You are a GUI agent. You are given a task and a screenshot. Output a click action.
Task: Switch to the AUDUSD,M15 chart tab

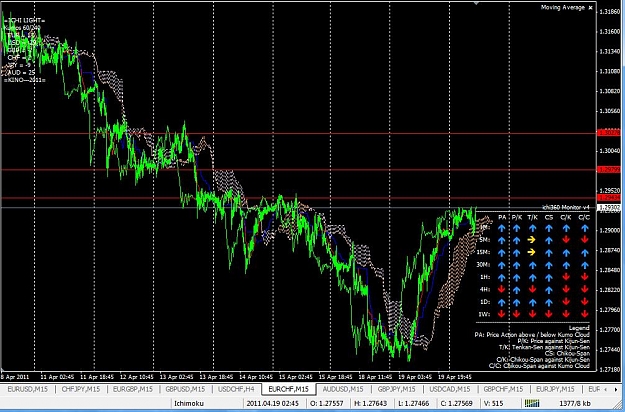343,389
